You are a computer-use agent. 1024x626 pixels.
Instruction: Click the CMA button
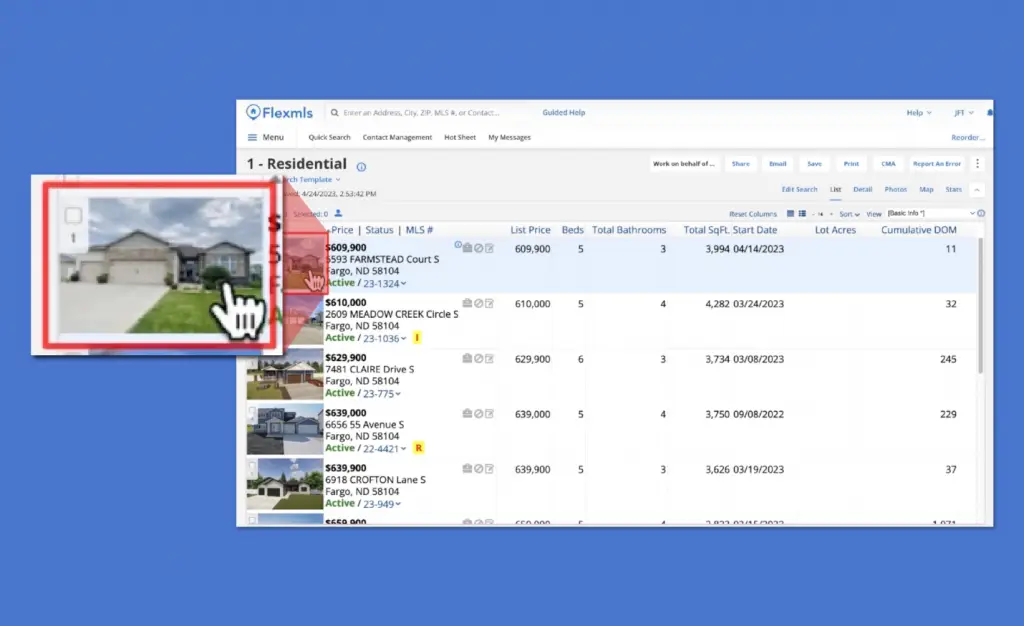(888, 164)
